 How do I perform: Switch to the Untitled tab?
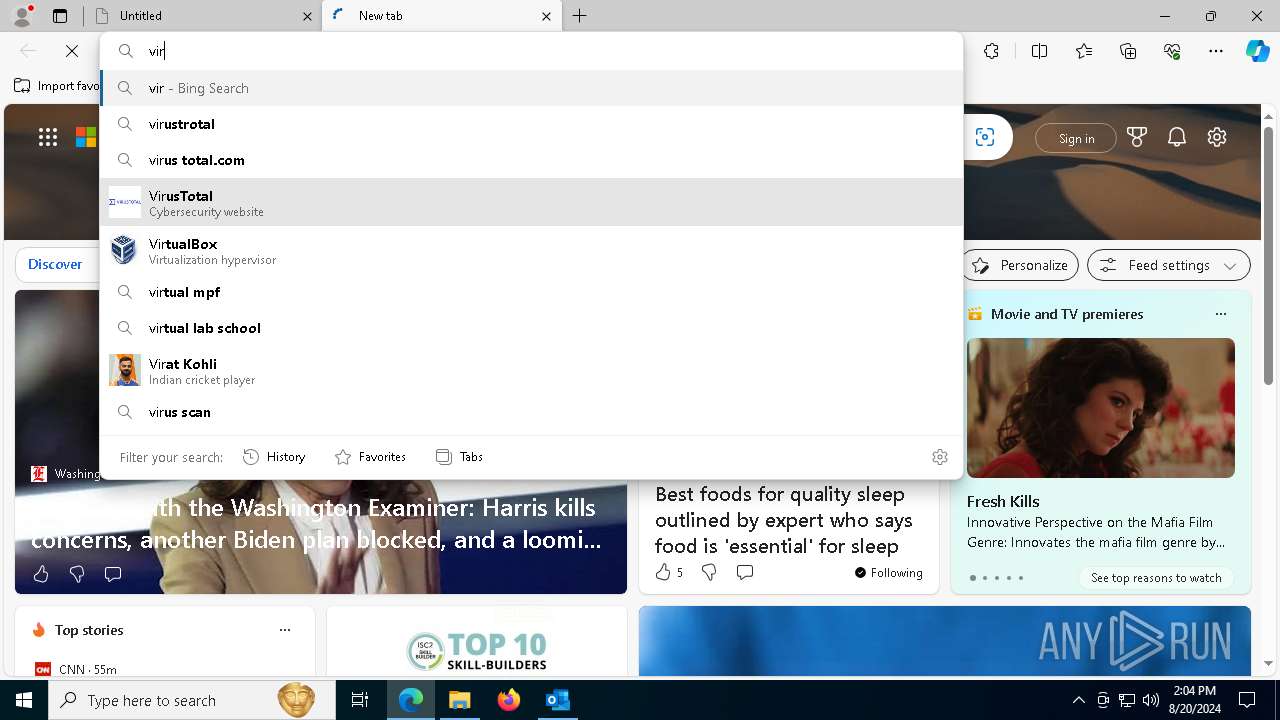[200, 16]
